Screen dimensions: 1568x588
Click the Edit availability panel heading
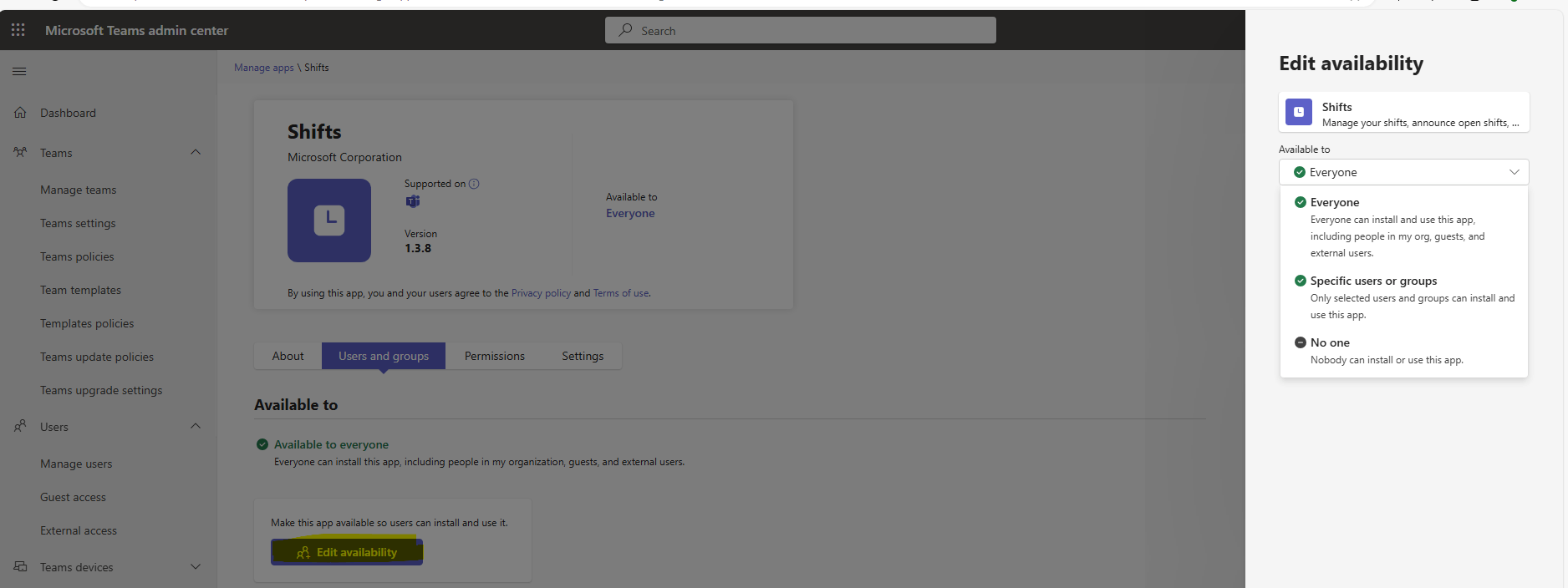click(1351, 63)
